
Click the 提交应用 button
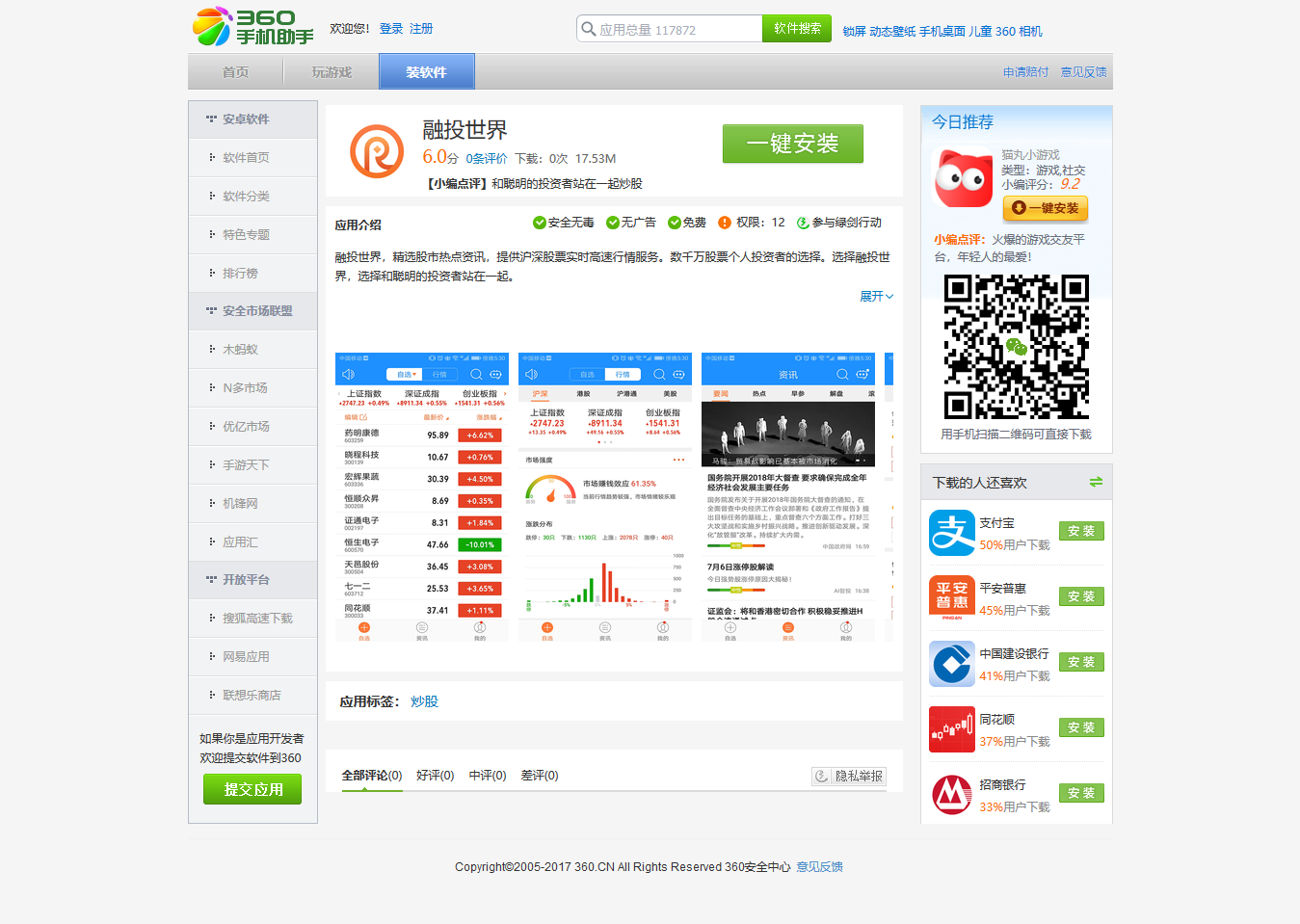(252, 789)
